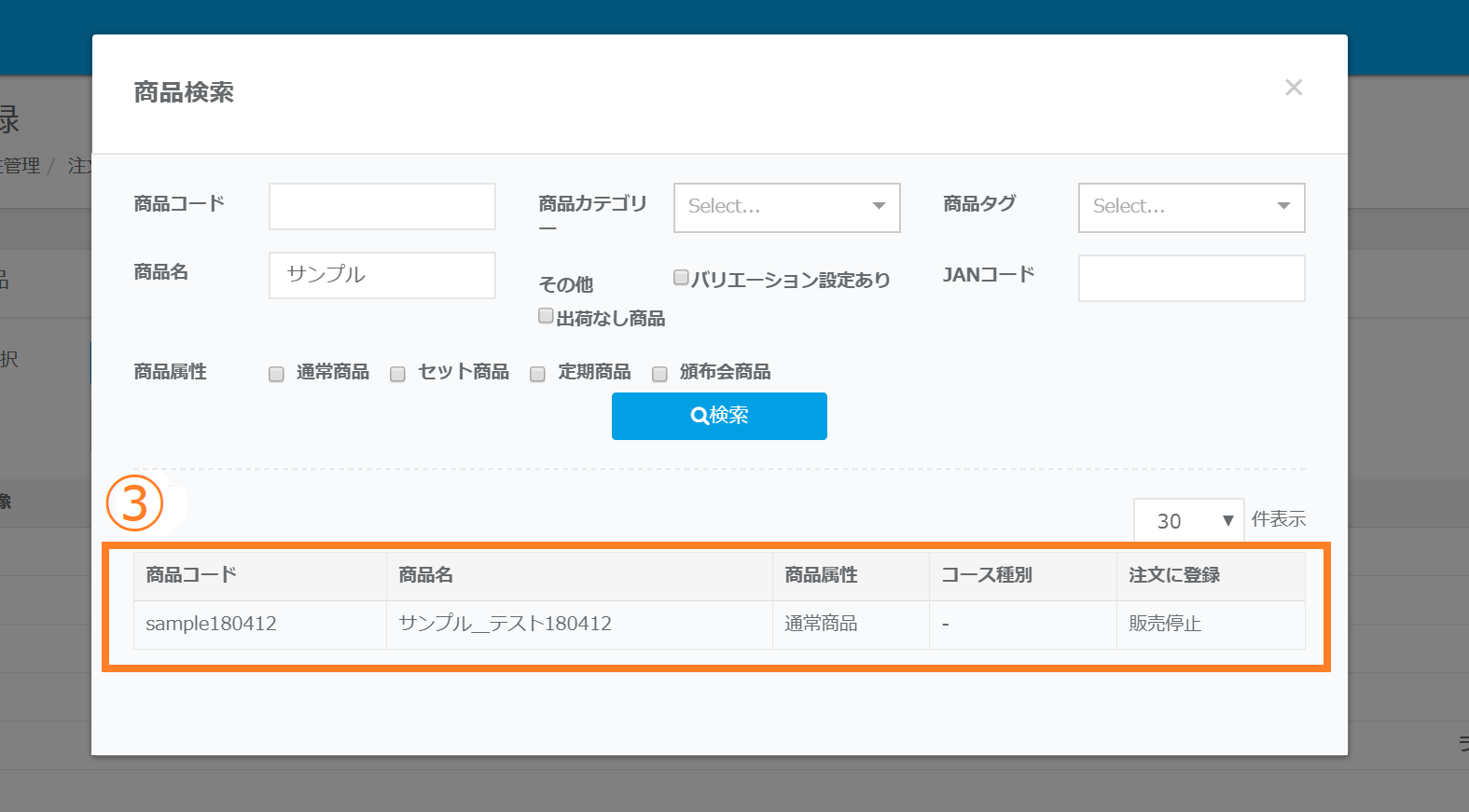Enable the バリエーション設定あり checkbox
The height and width of the screenshot is (812, 1469).
pos(681,278)
